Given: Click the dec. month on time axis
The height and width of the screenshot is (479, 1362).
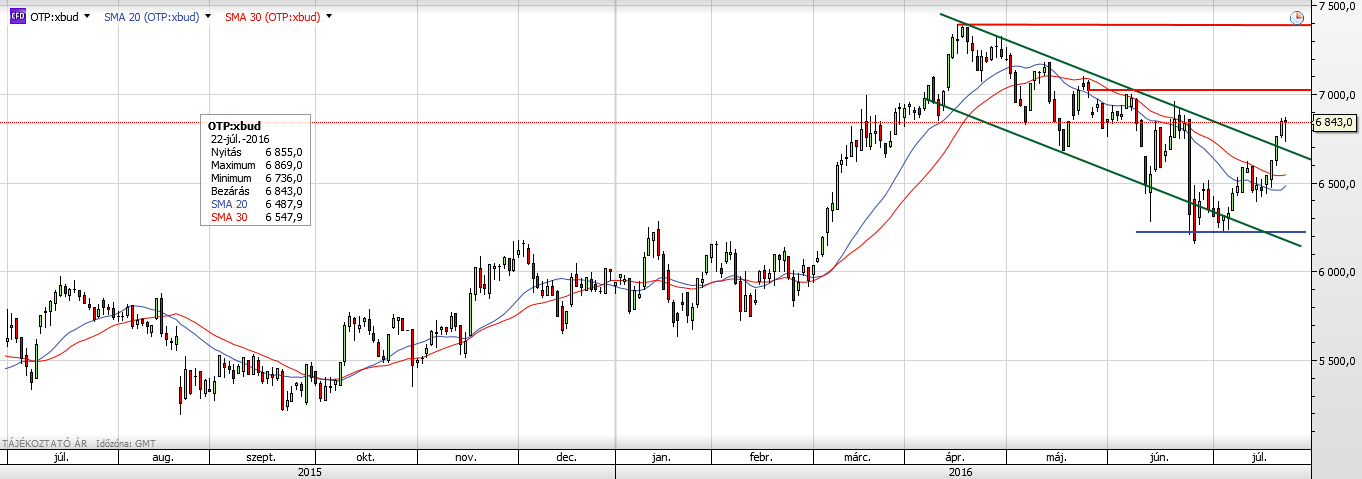Looking at the screenshot, I should [x=566, y=457].
